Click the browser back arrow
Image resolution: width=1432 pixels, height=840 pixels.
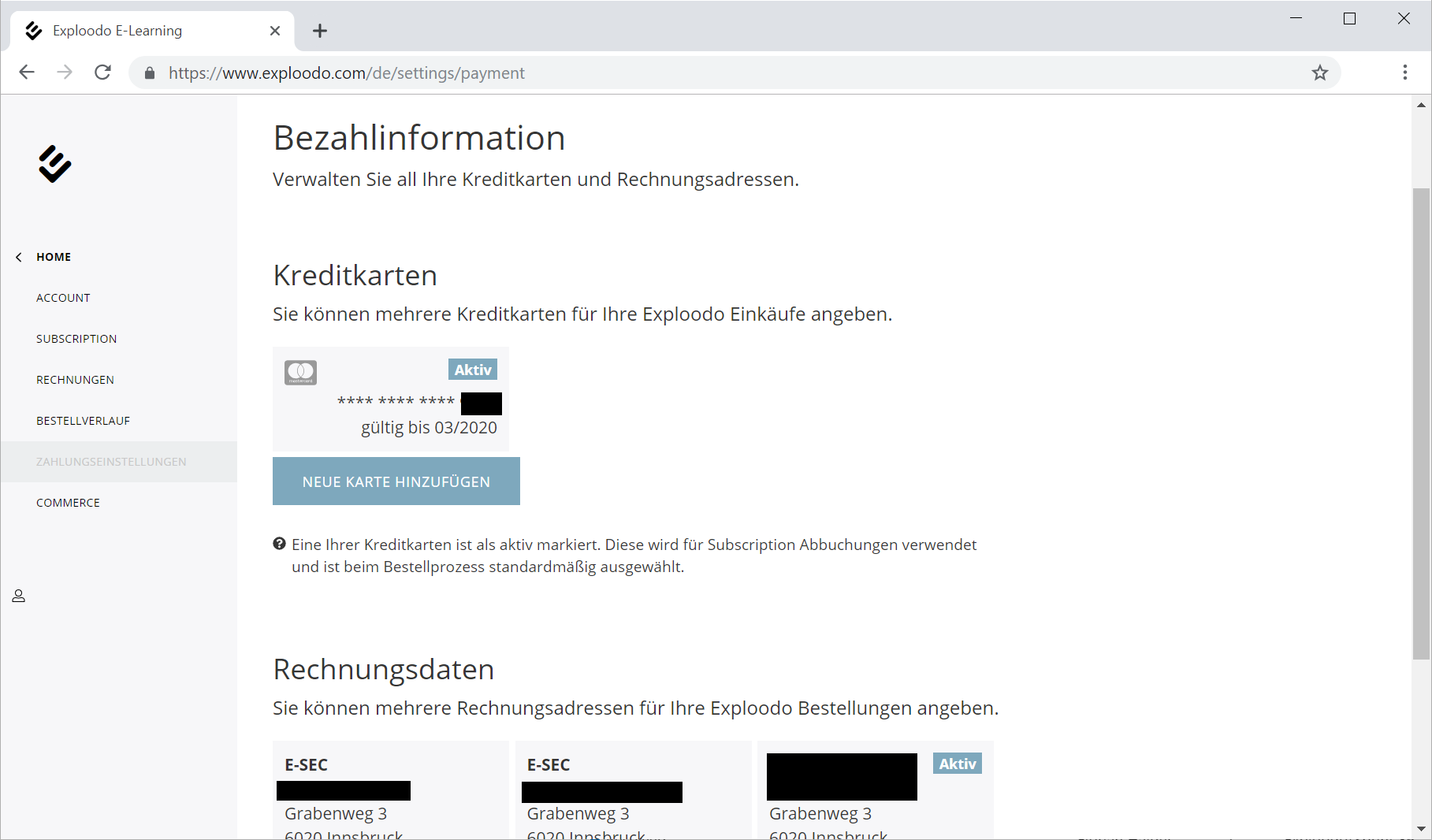click(27, 72)
